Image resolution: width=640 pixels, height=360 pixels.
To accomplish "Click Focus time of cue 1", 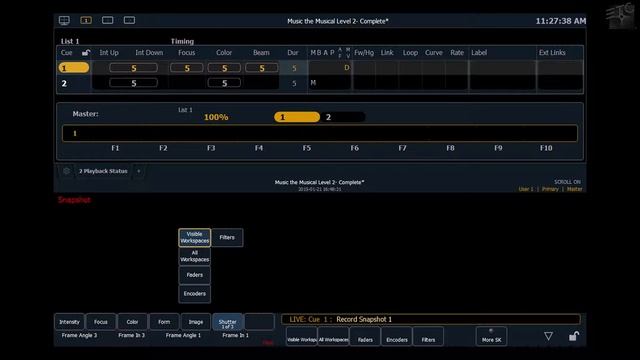I will pos(187,68).
